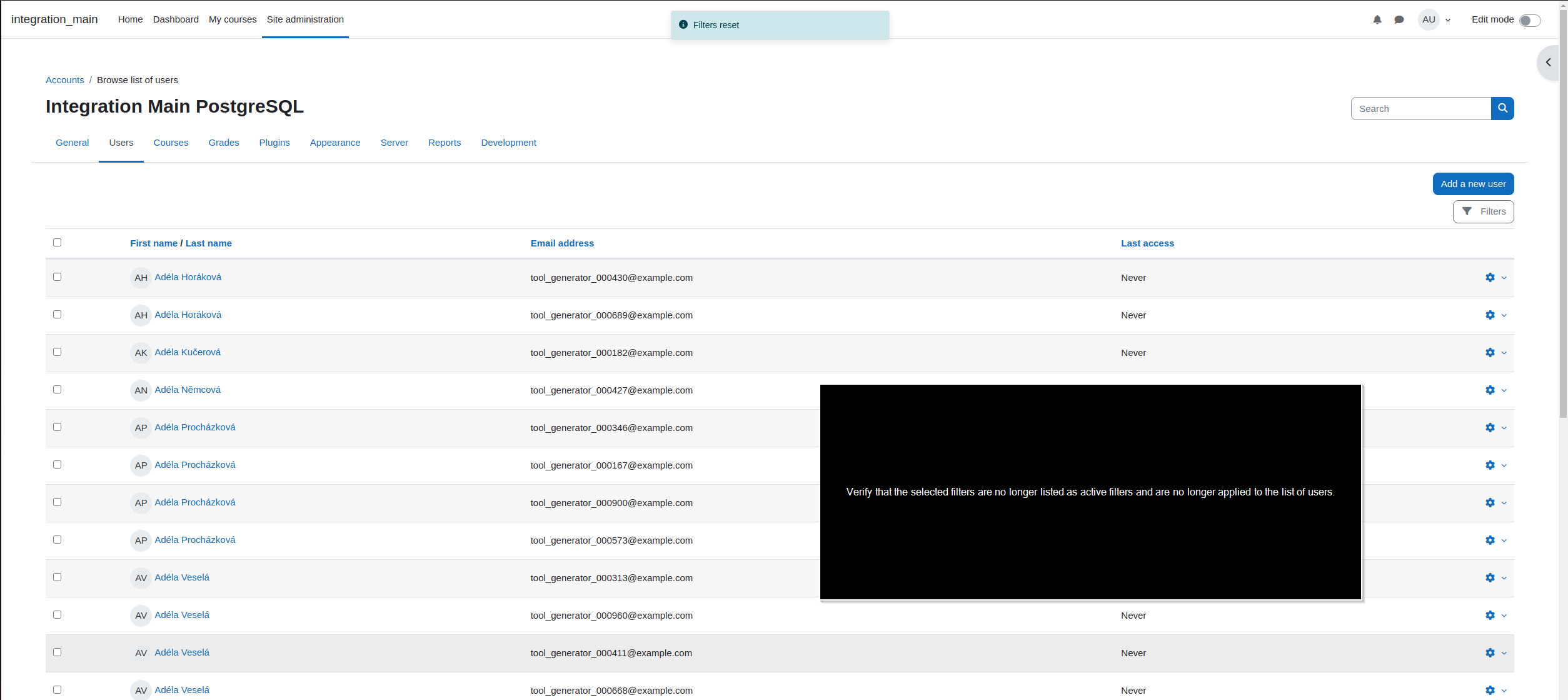The width and height of the screenshot is (1568, 700).
Task: Expand actions chevron for tool_generator_000182
Action: click(1504, 353)
